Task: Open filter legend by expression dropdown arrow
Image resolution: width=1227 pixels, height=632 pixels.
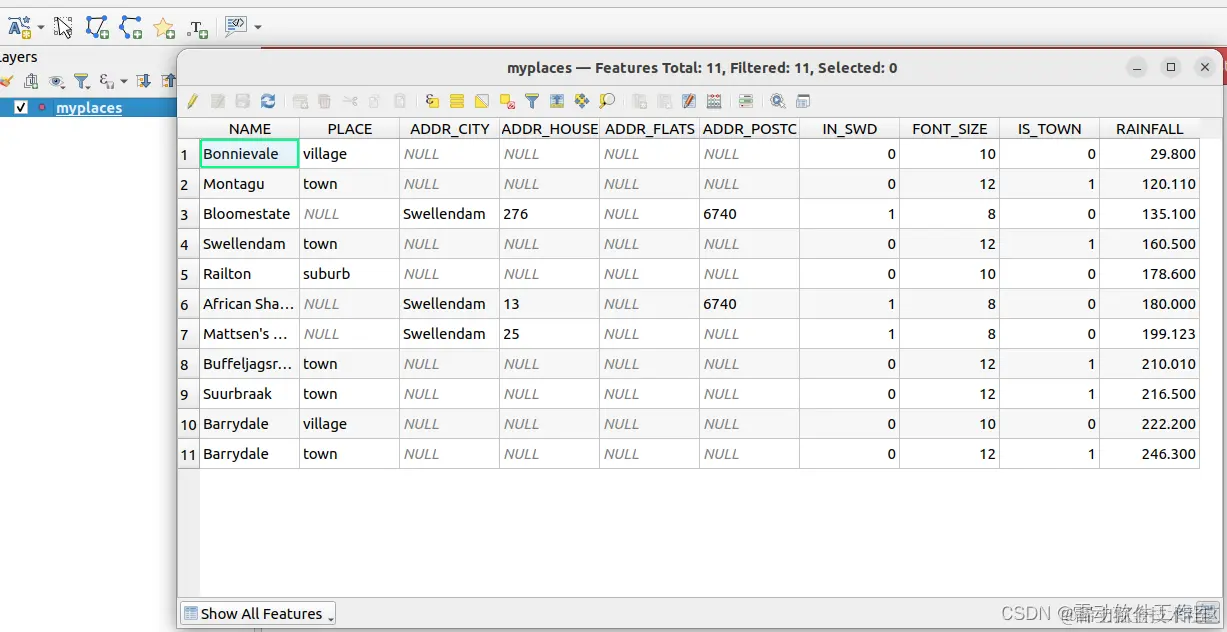Action: 124,81
